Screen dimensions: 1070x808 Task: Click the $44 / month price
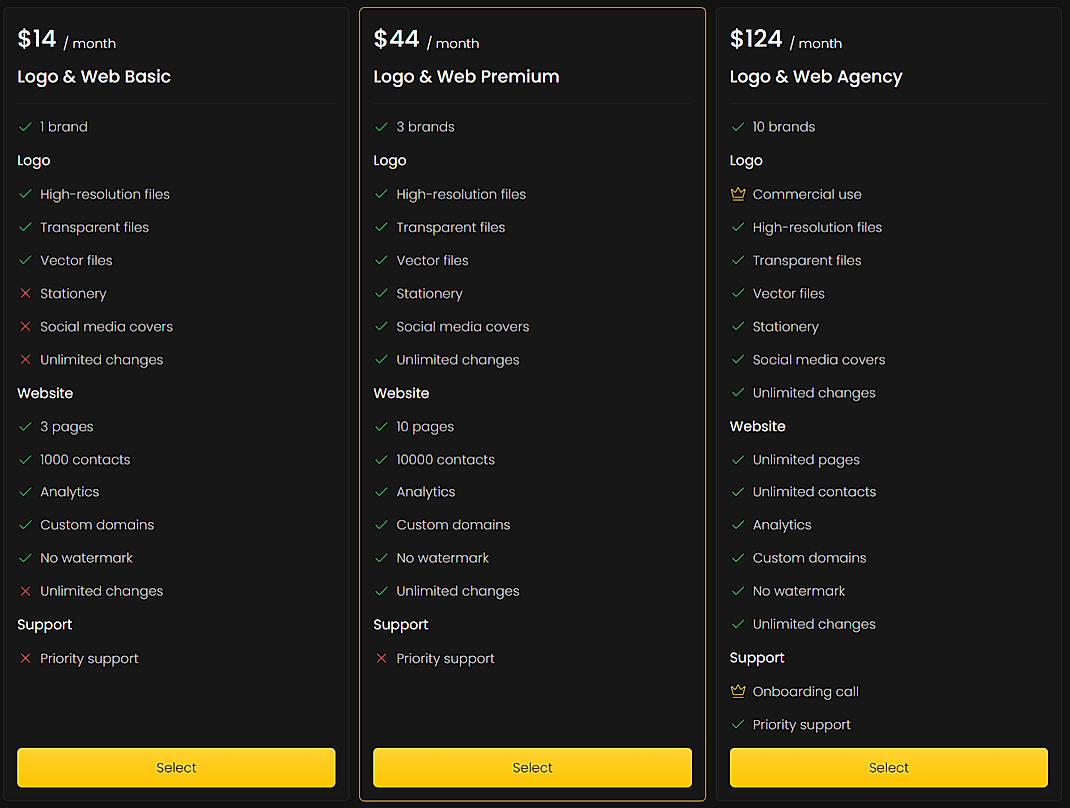click(426, 40)
